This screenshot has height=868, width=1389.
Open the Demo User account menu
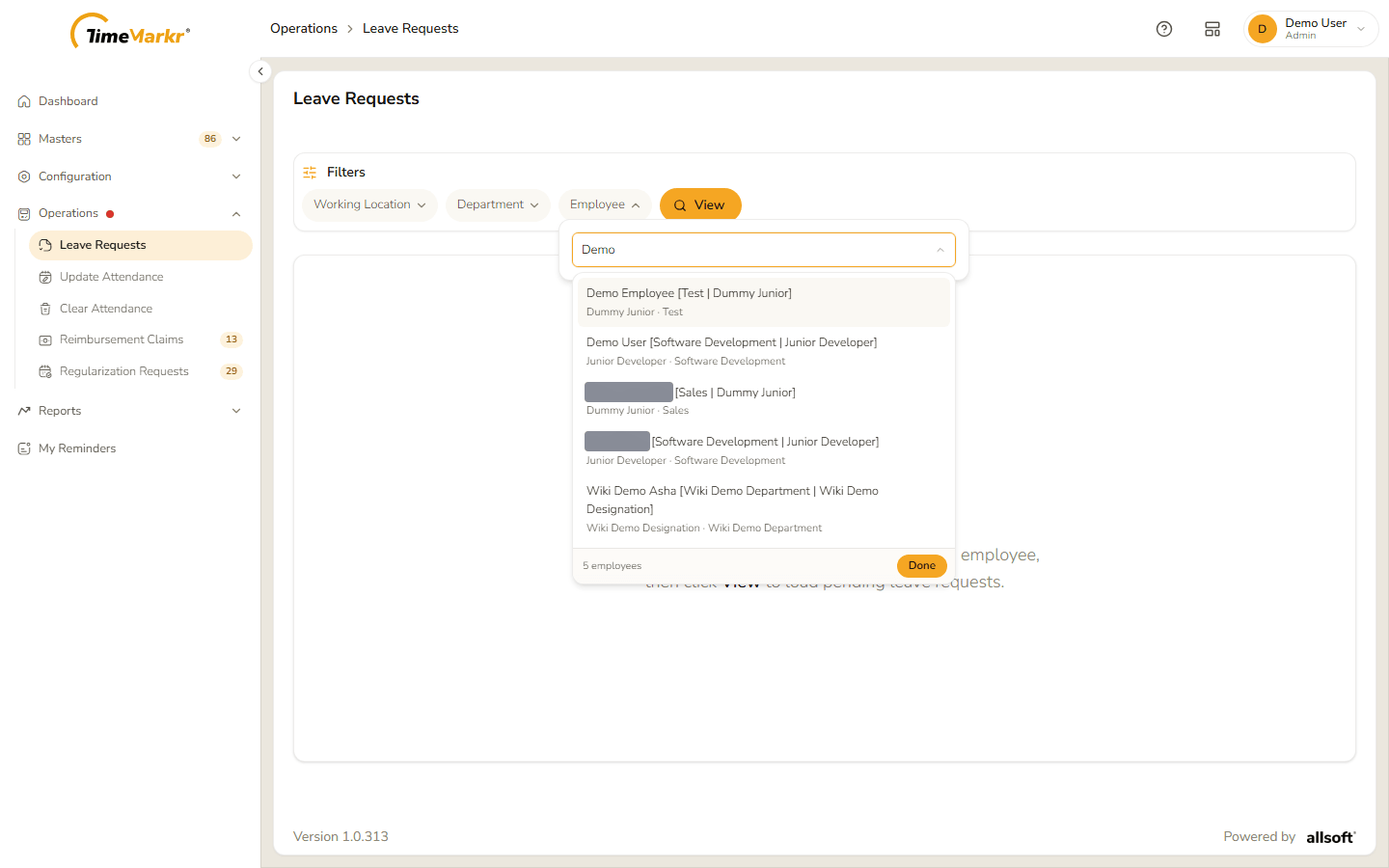tap(1311, 29)
